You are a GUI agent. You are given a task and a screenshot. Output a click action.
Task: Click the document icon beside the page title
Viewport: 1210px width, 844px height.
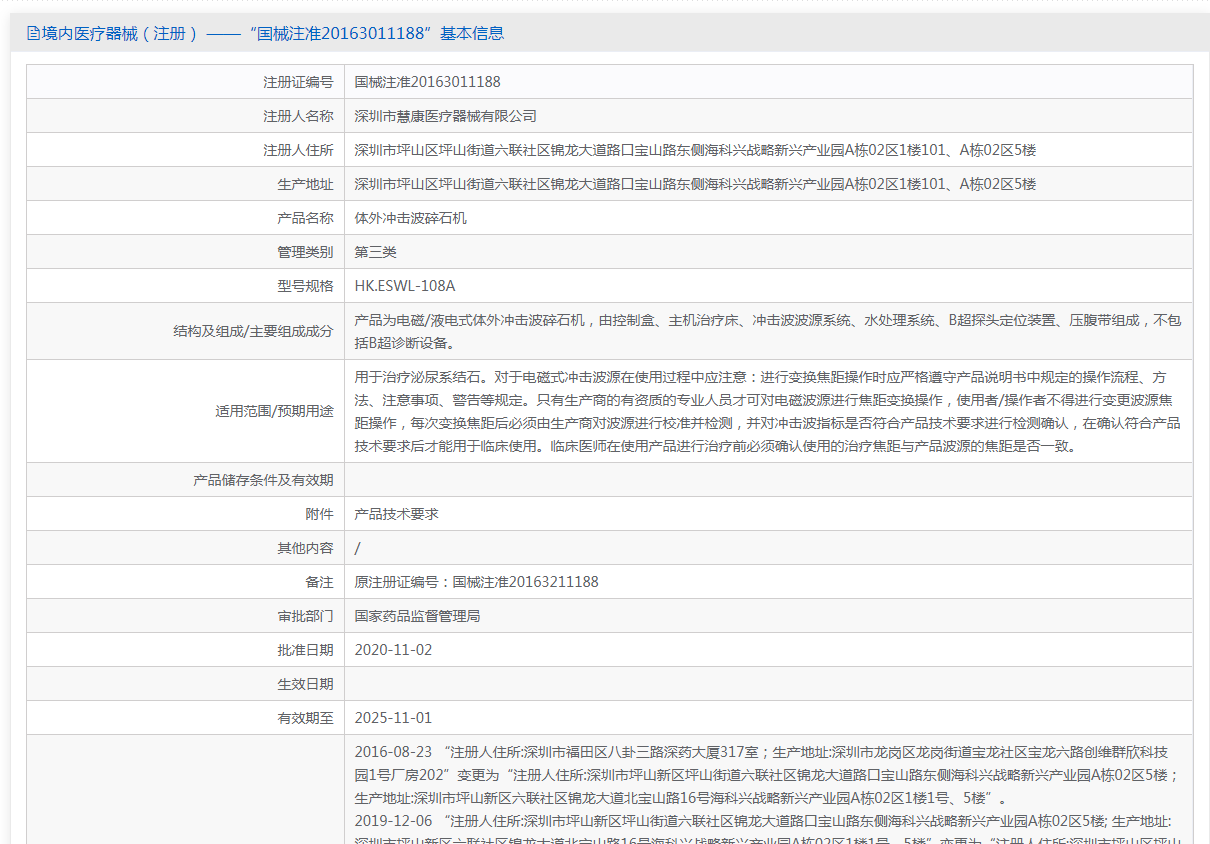click(34, 34)
